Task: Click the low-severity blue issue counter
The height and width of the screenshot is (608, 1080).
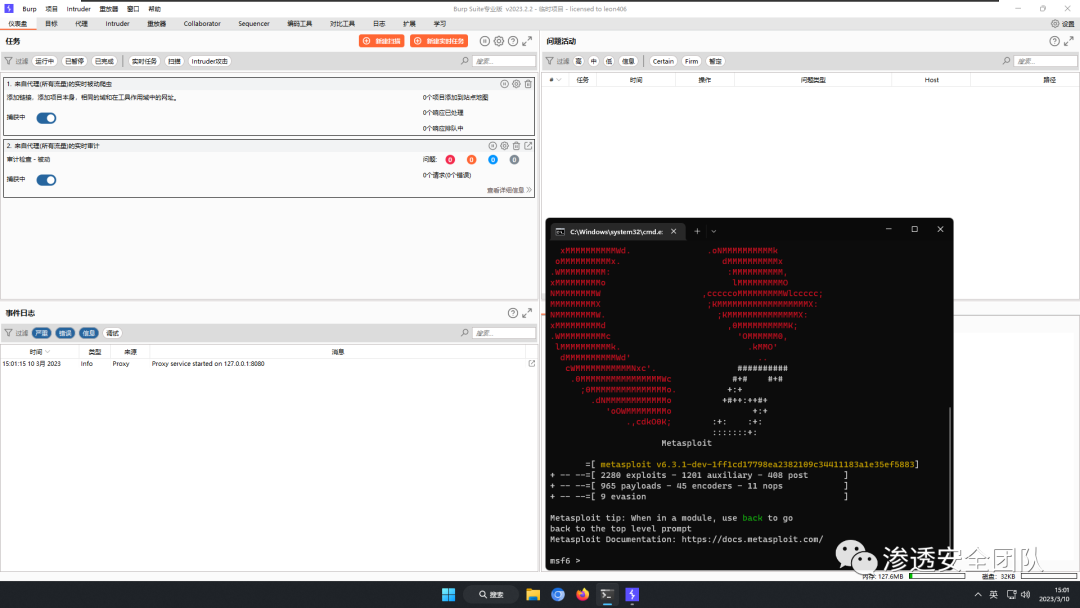Action: 493,160
